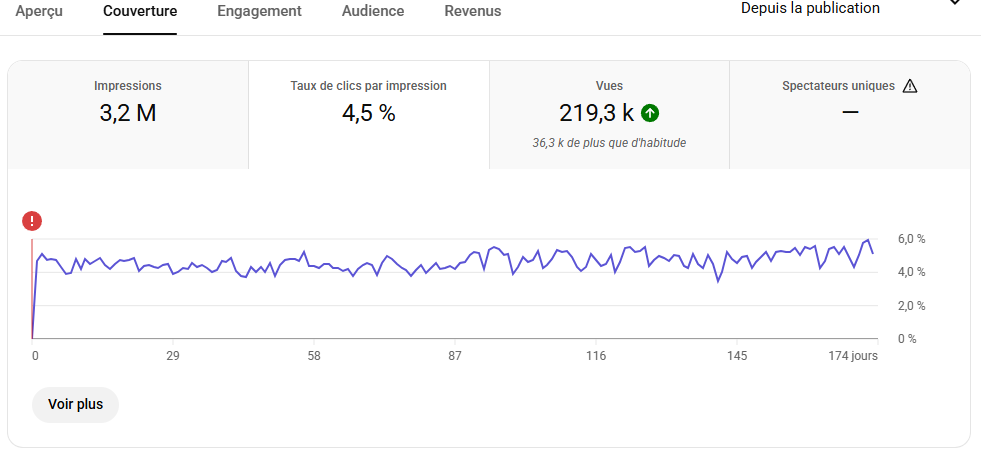Click the 58 x-axis label

pos(314,356)
